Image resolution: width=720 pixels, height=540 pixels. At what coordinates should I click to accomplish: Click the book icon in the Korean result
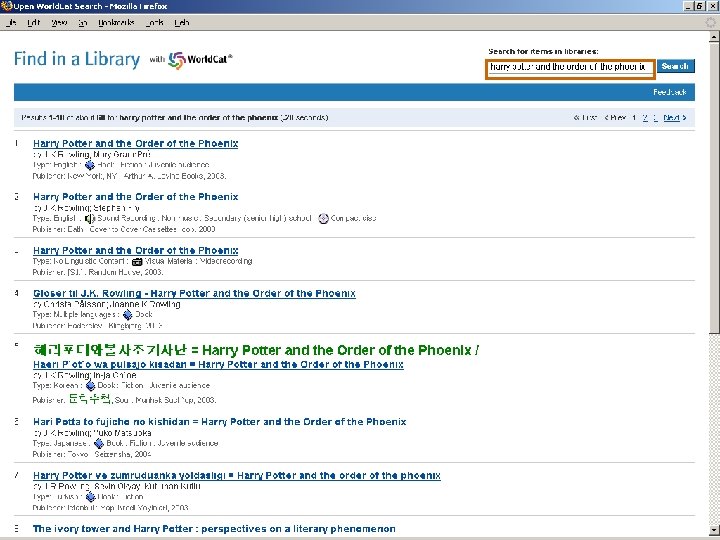(90, 386)
